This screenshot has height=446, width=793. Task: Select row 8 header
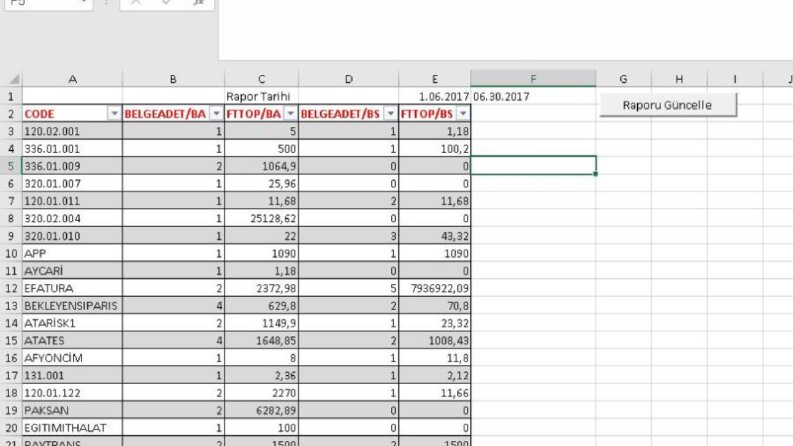[x=11, y=218]
